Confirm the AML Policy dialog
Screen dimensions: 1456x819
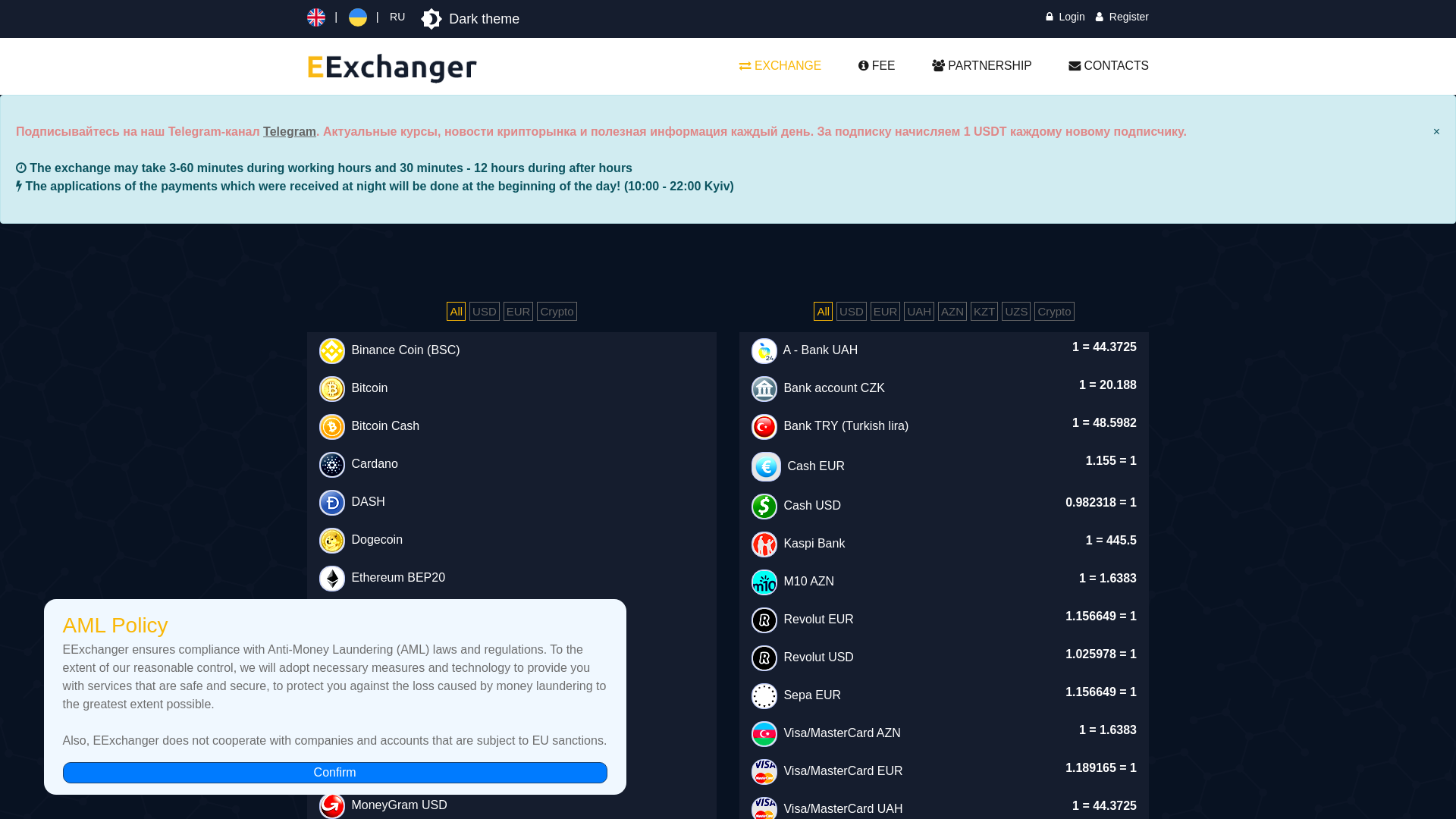tap(334, 773)
